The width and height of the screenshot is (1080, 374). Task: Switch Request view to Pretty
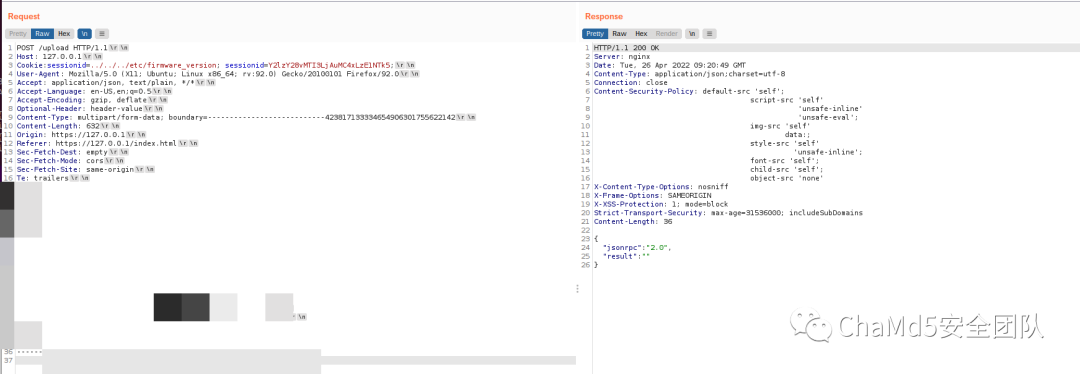[x=18, y=33]
